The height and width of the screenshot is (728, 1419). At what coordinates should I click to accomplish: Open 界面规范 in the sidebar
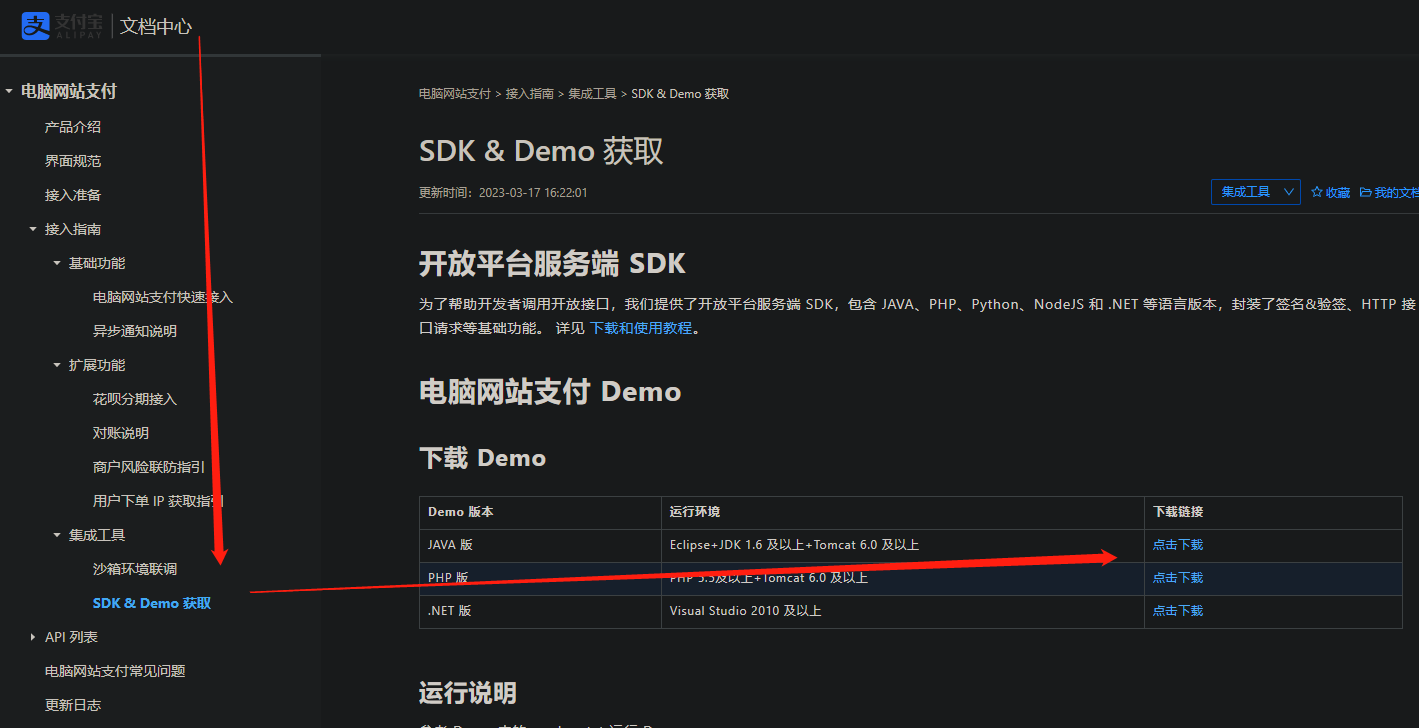pos(73,161)
